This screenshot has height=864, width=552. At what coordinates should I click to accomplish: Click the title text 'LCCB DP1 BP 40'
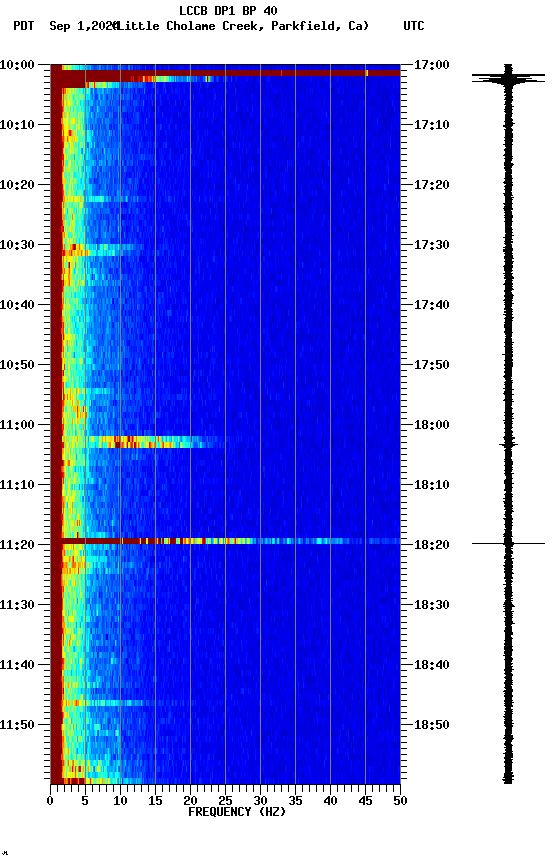[228, 10]
